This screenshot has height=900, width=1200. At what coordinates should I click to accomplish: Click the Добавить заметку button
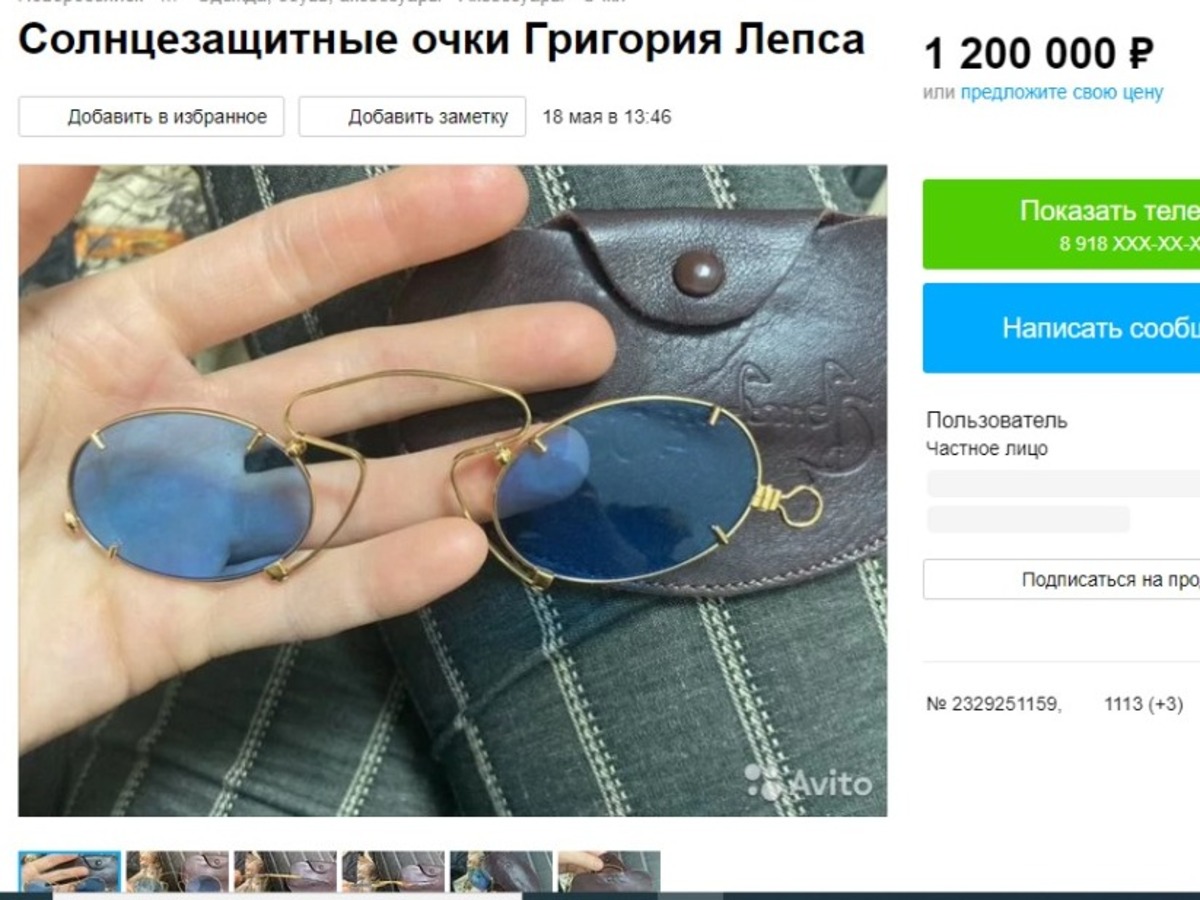[412, 117]
